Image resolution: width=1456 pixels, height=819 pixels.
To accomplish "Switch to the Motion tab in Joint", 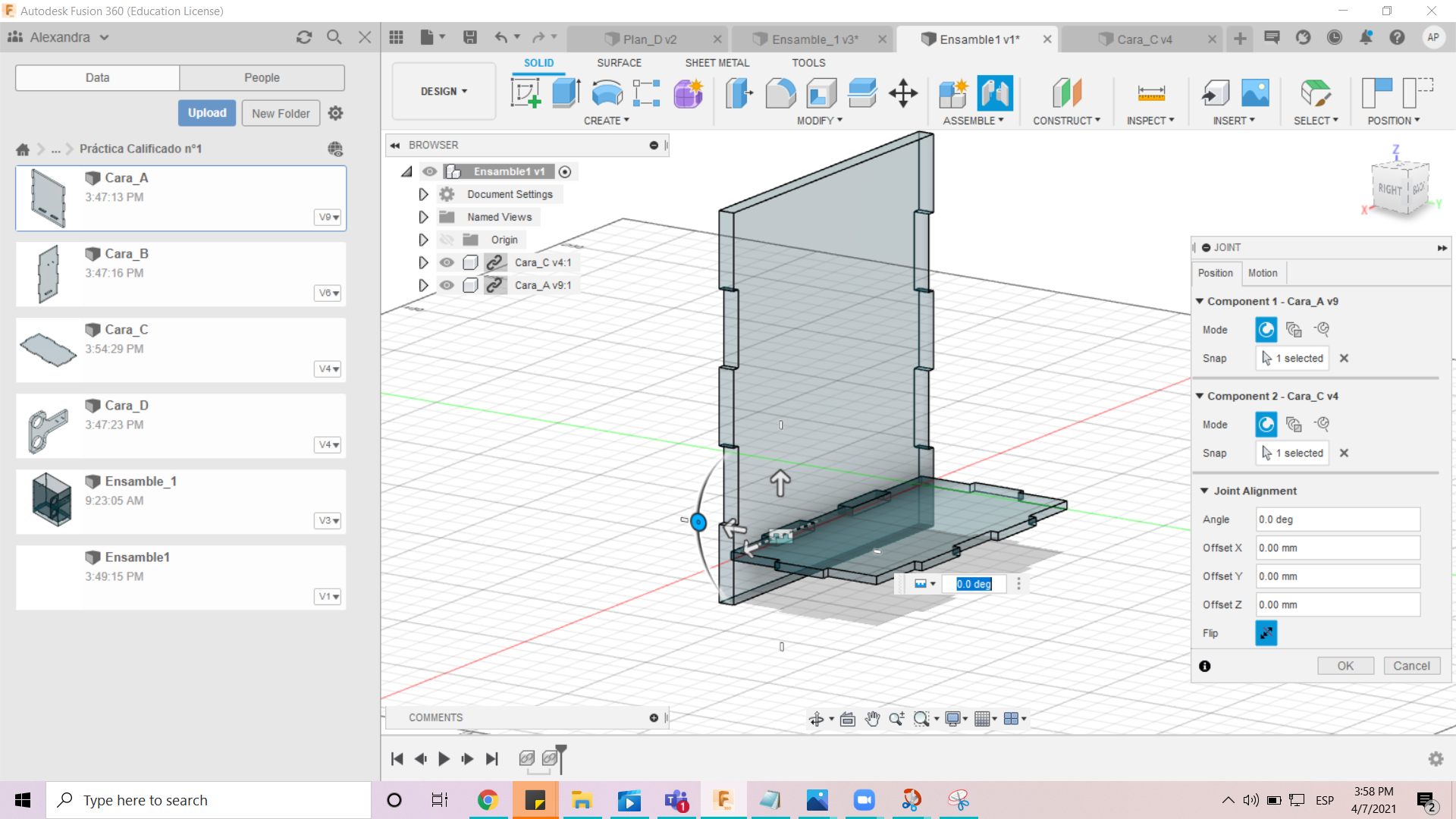I will (1262, 273).
